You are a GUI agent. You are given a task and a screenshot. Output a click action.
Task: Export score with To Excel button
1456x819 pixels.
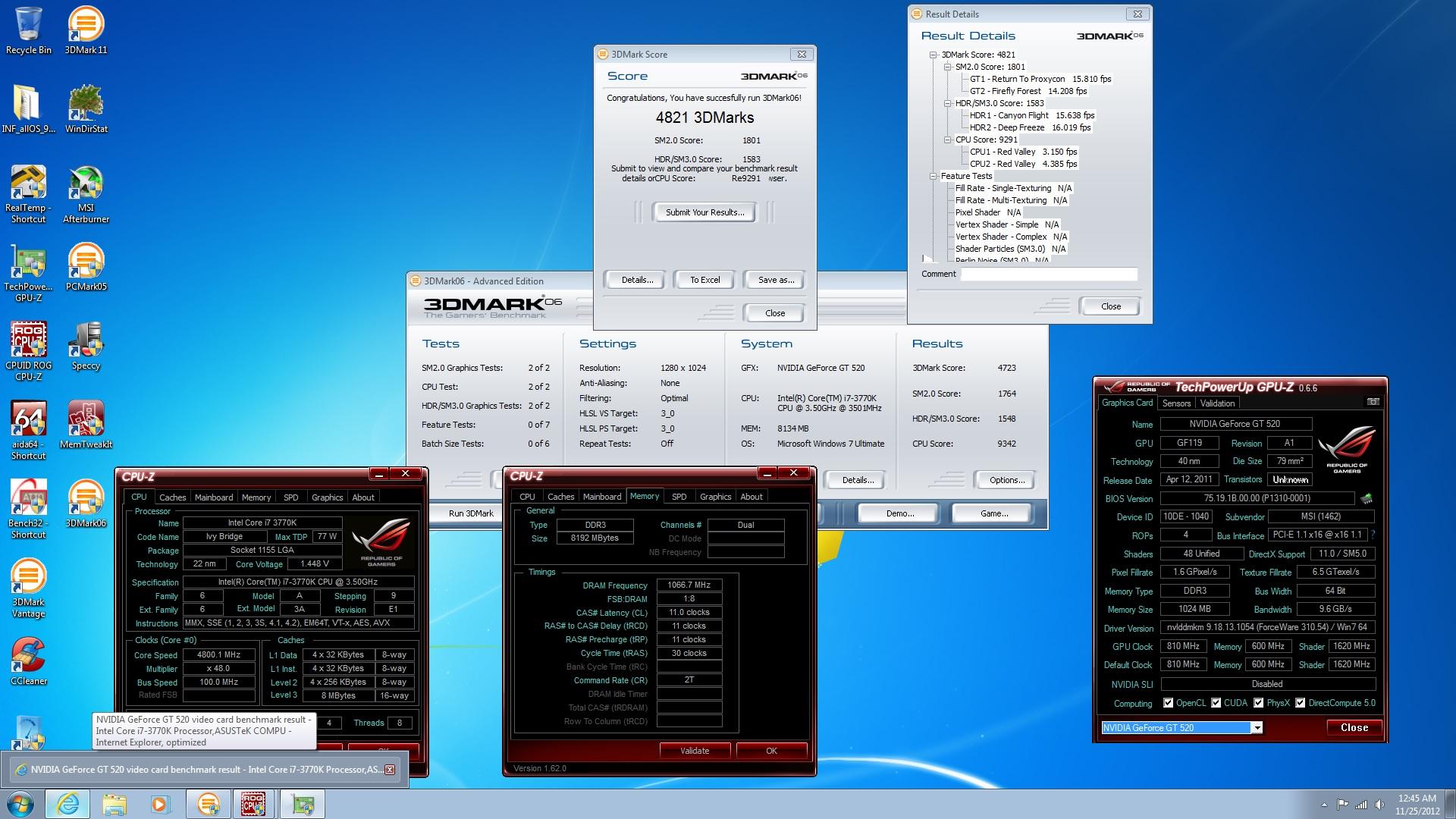click(705, 280)
